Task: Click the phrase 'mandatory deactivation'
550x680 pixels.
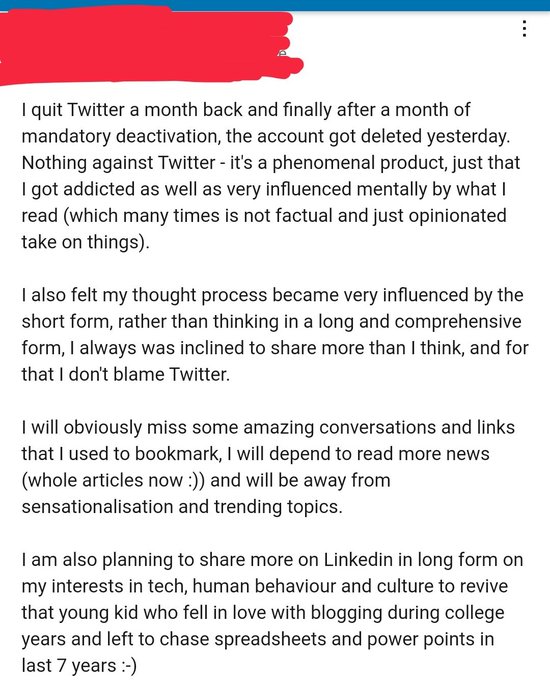Action: point(117,136)
